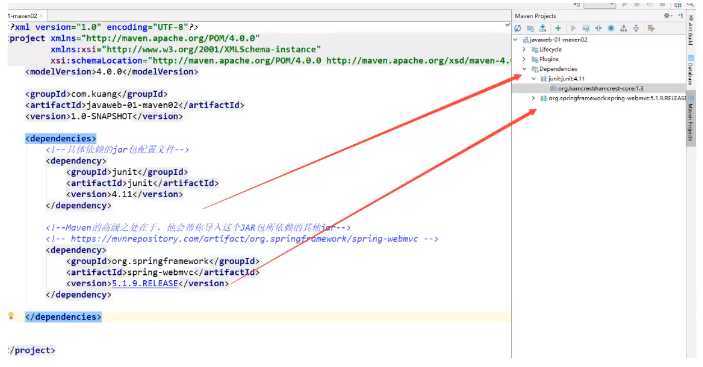
Task: Collapse all nodes in Maven tree
Action: pos(636,28)
